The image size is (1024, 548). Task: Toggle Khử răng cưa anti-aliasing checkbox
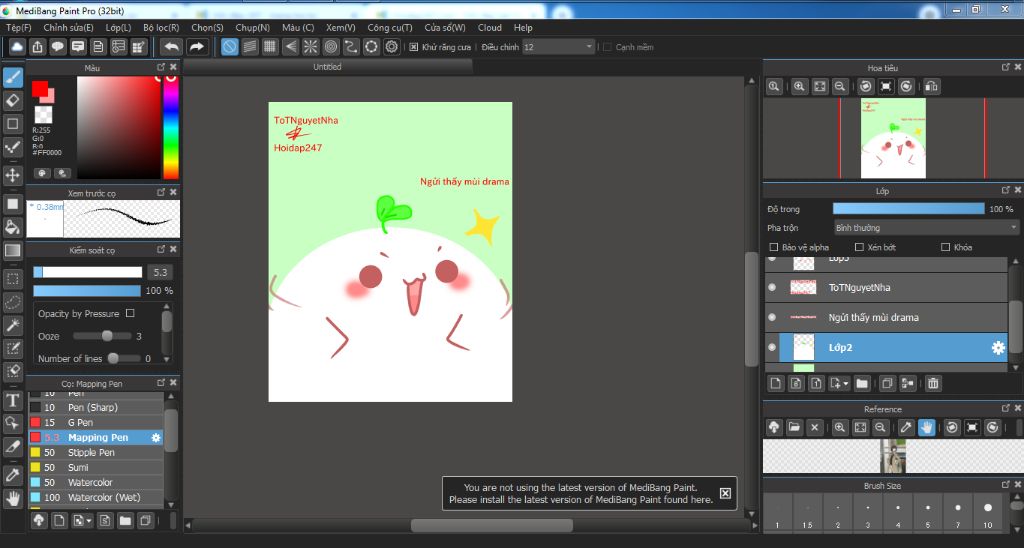pyautogui.click(x=413, y=47)
